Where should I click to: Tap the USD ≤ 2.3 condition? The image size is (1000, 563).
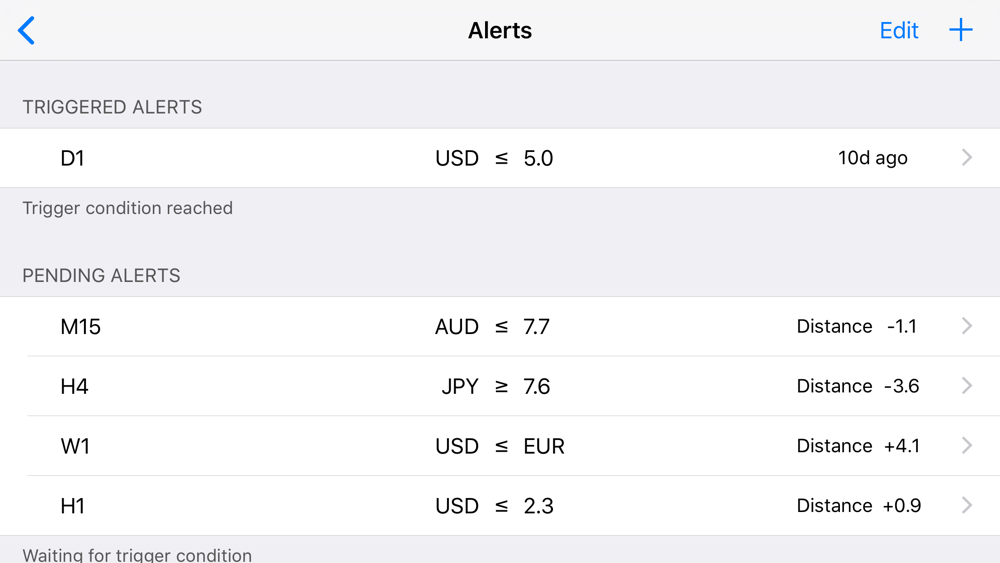494,506
